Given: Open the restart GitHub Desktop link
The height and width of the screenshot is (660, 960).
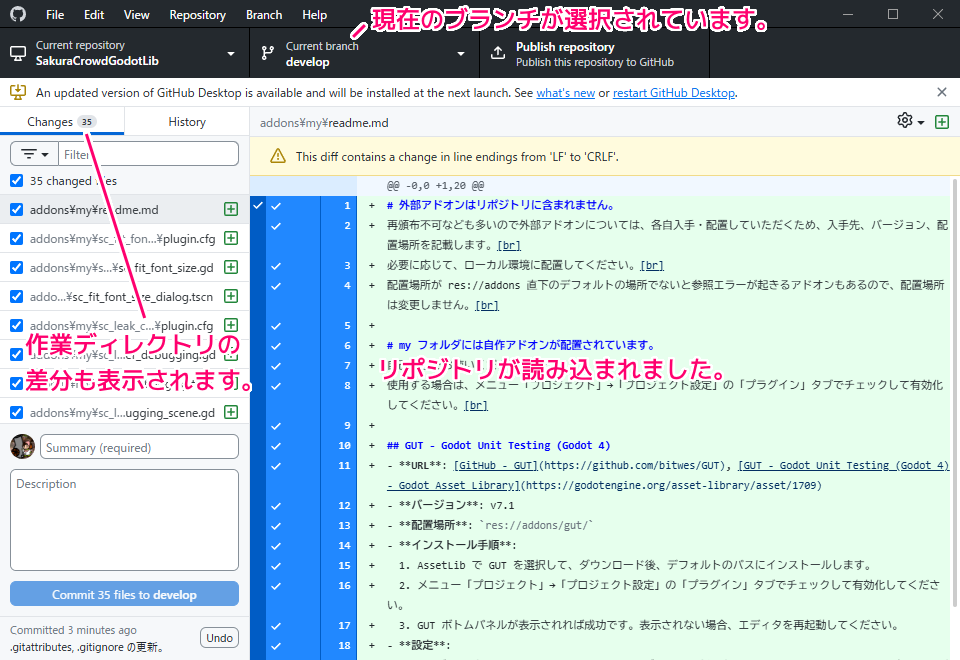Looking at the screenshot, I should (673, 93).
